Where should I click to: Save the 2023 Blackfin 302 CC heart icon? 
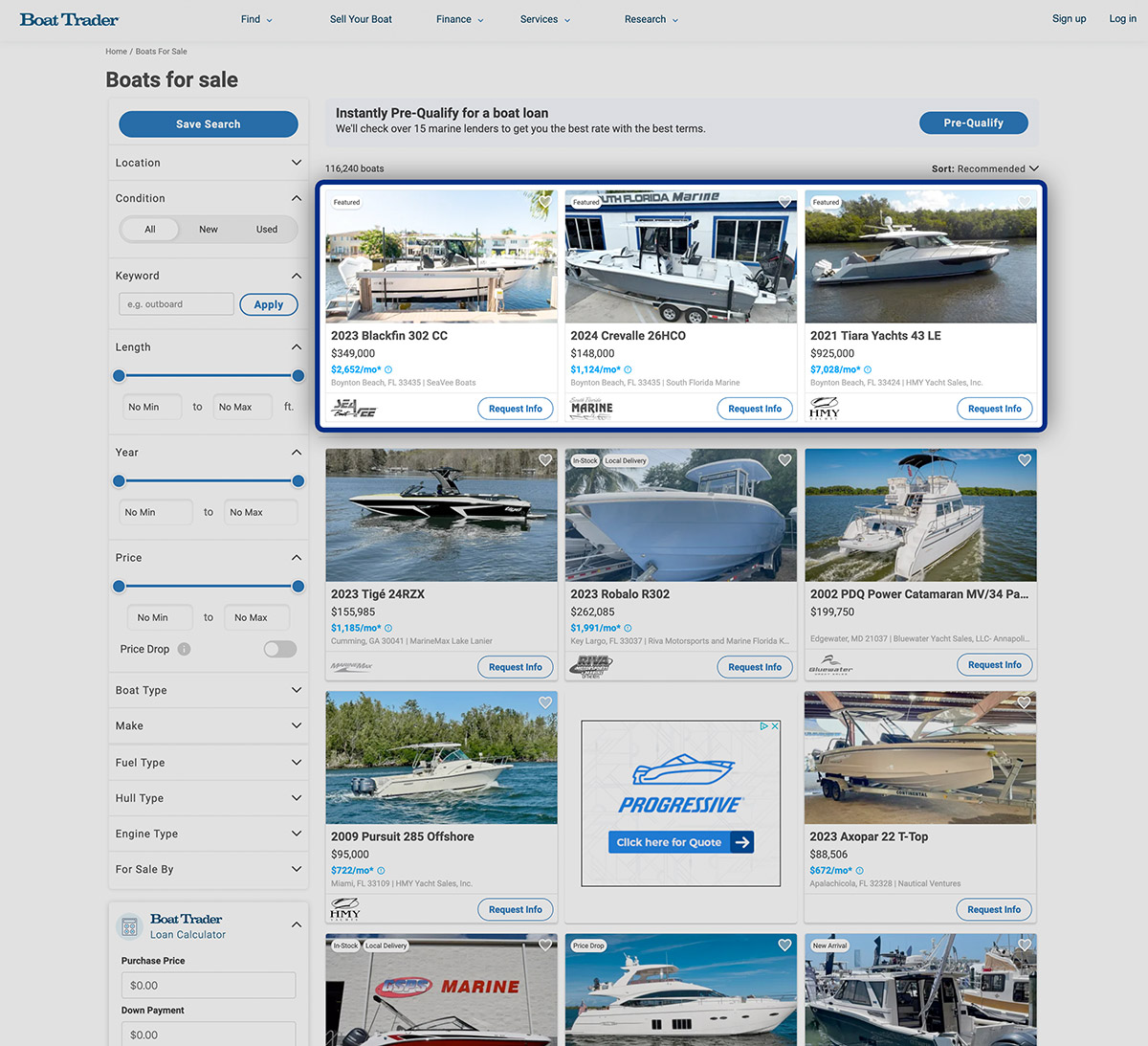[545, 202]
